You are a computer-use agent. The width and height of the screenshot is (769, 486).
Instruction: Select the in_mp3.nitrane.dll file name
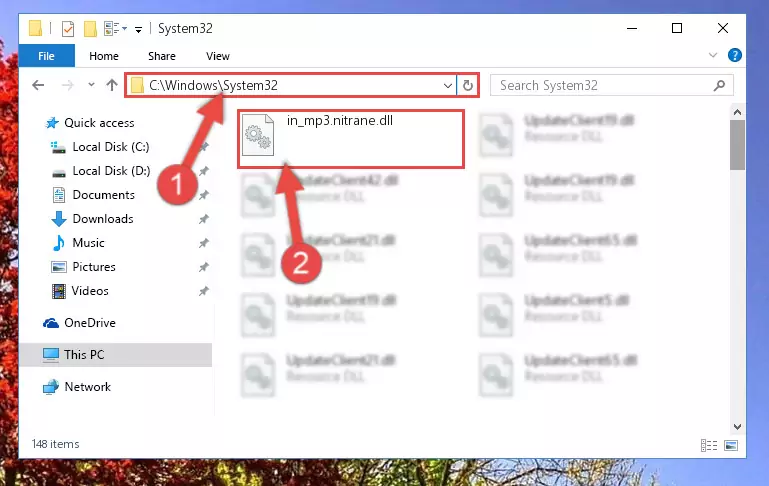point(340,121)
